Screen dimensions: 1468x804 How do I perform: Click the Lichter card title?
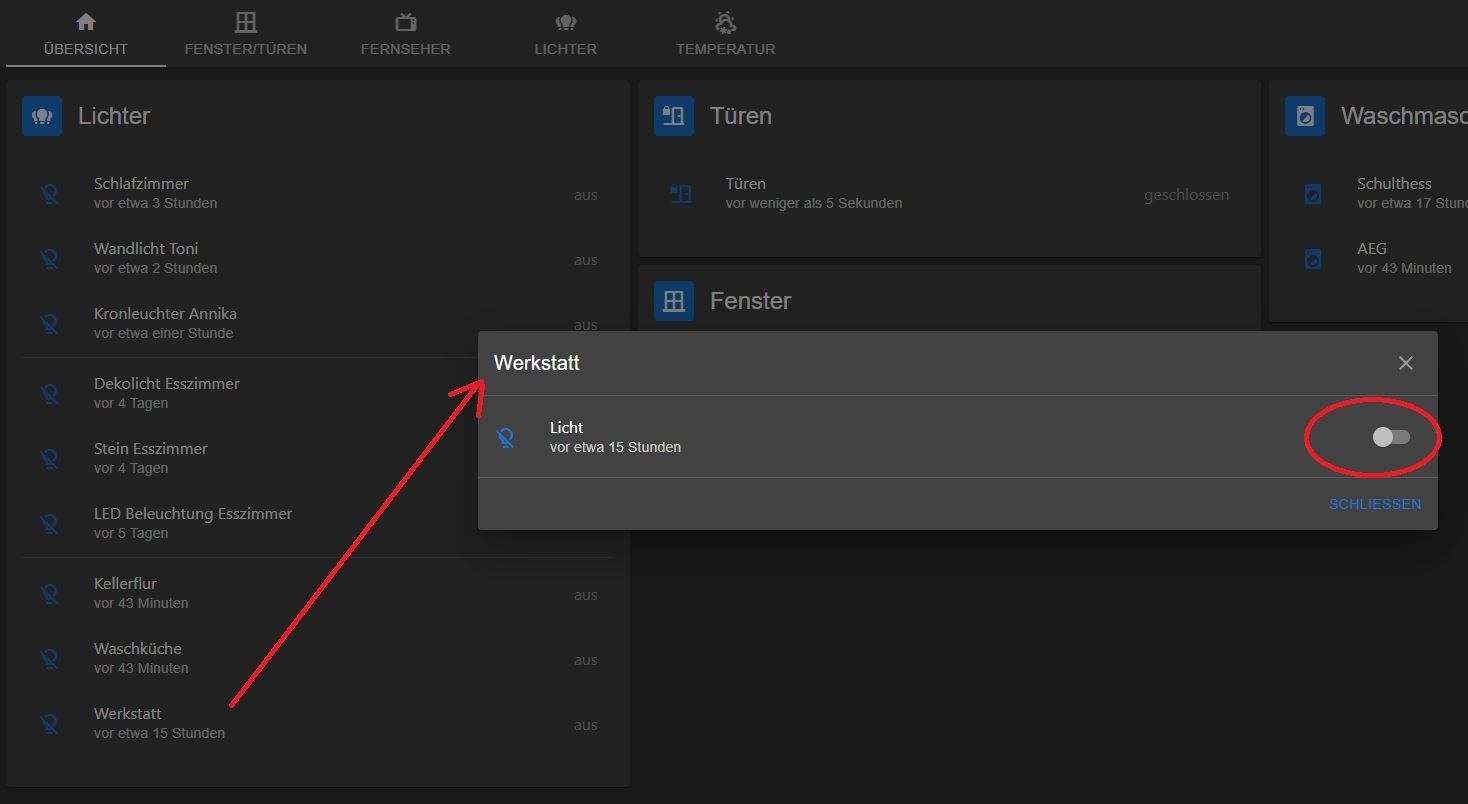click(114, 116)
